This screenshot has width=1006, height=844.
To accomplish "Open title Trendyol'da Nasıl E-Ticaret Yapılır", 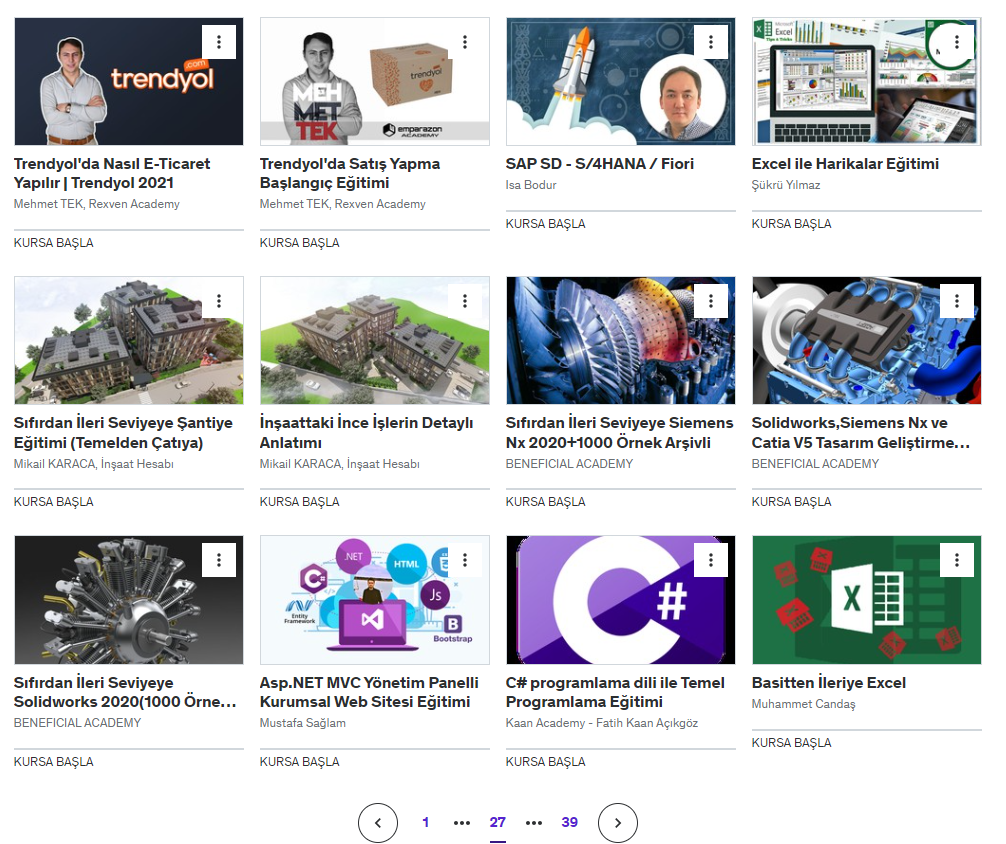I will click(x=112, y=173).
